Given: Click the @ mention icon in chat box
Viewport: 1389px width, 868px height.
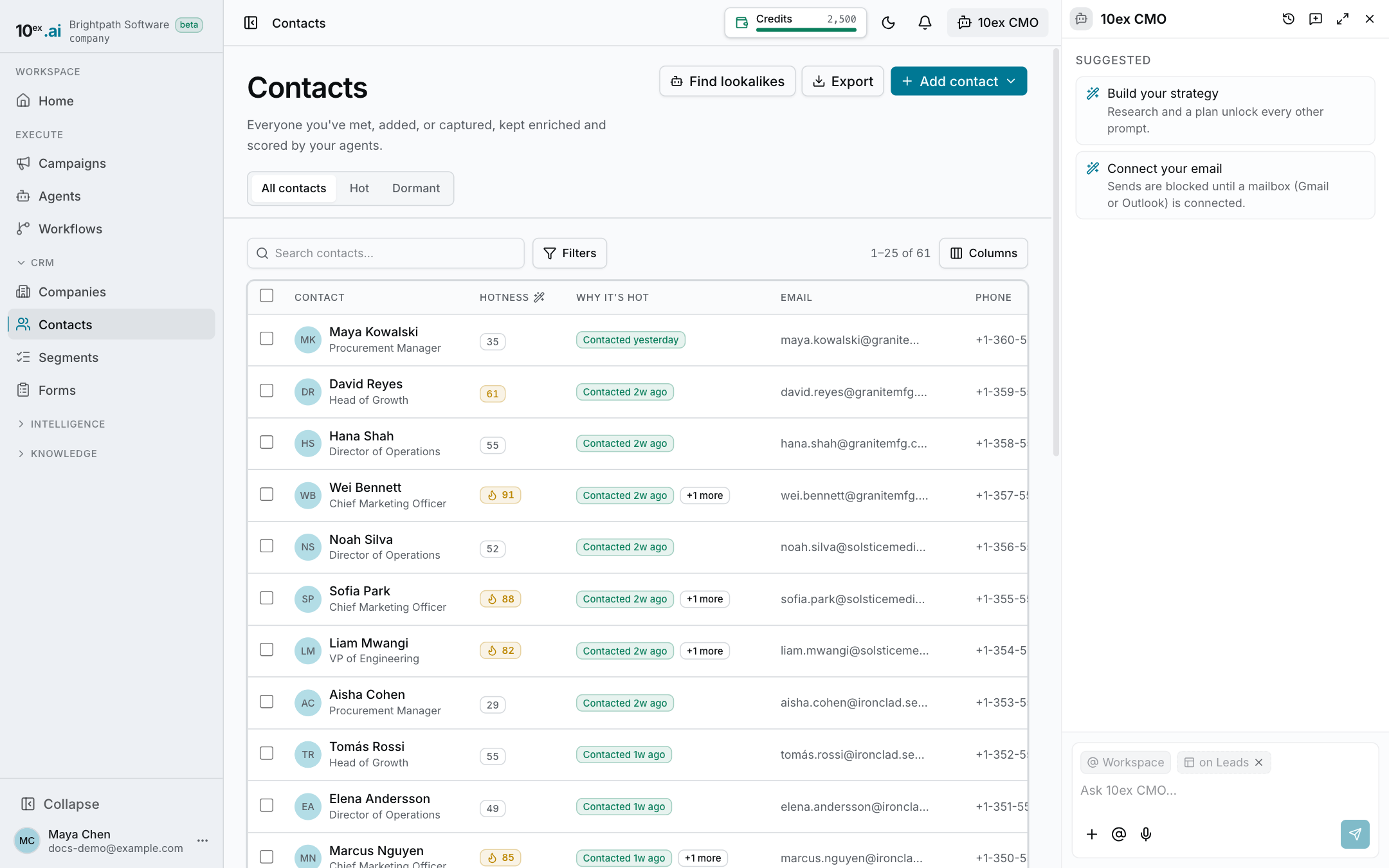Looking at the screenshot, I should tap(1119, 834).
